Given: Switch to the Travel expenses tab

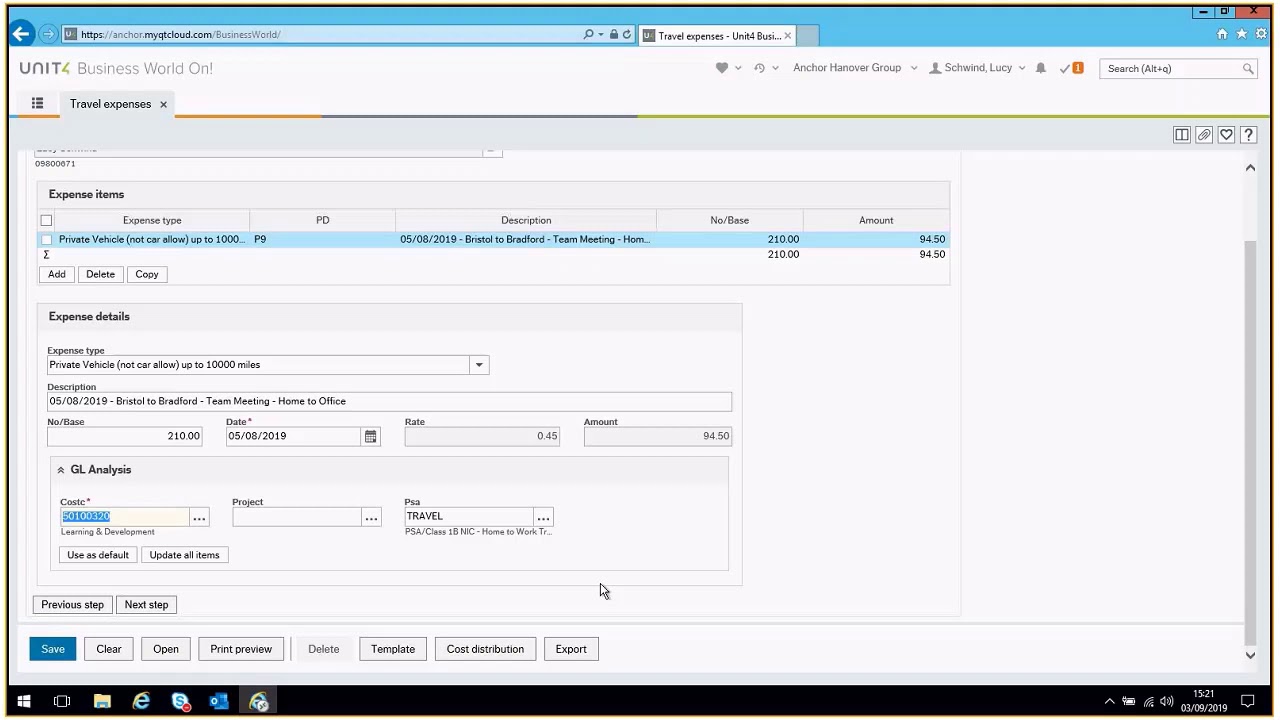Looking at the screenshot, I should 110,104.
